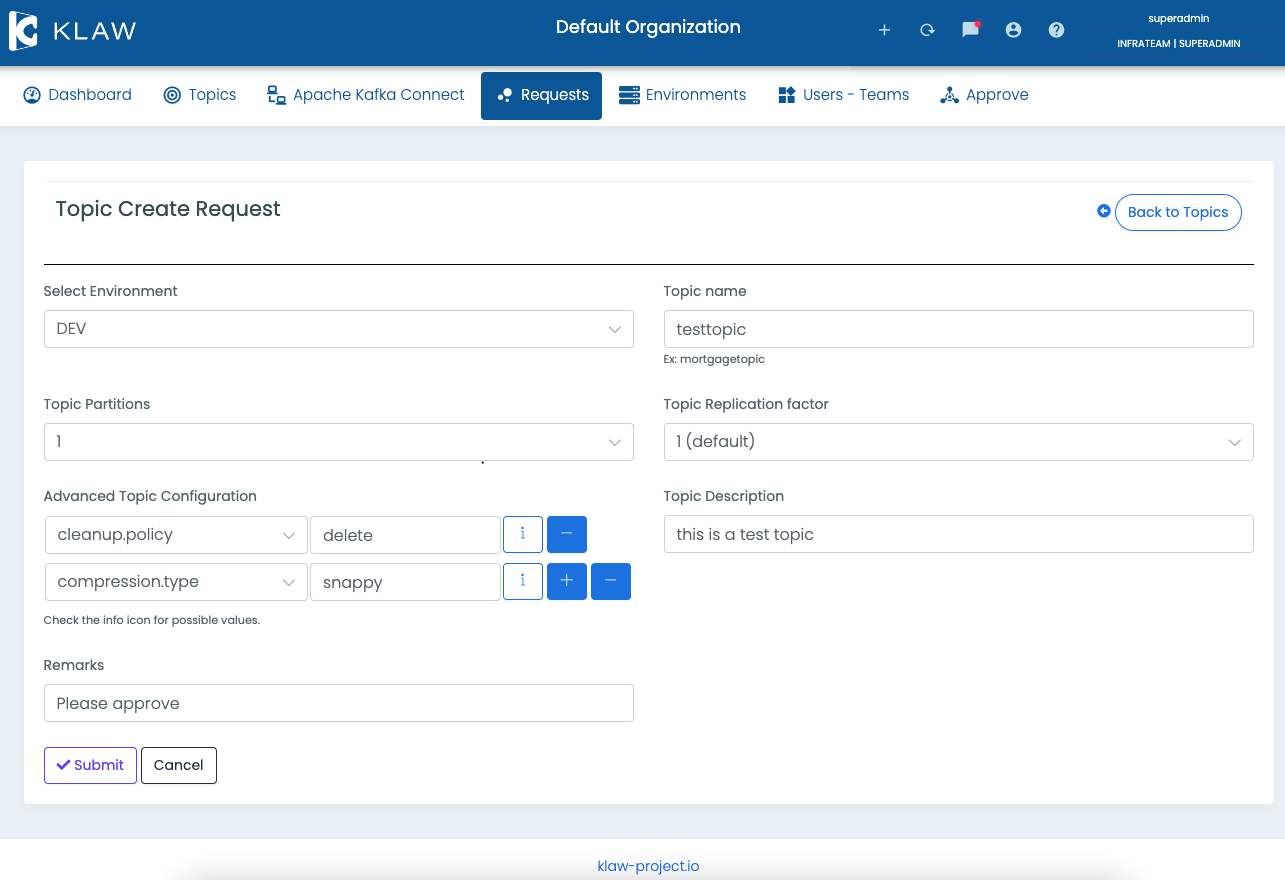Viewport: 1285px width, 880px height.
Task: Open the Topic Replication factor dropdown
Action: pyautogui.click(x=958, y=442)
